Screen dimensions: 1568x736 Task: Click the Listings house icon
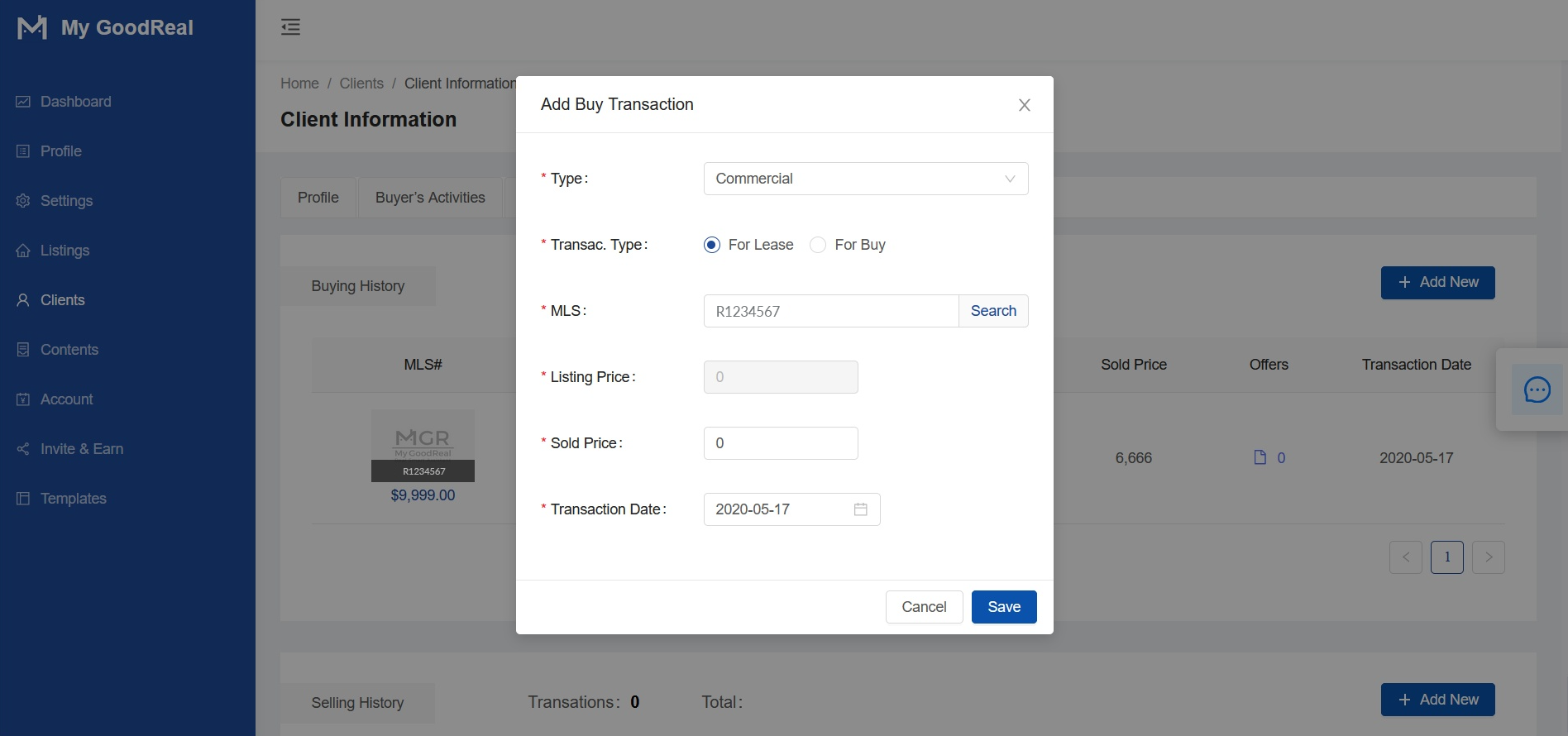(23, 251)
